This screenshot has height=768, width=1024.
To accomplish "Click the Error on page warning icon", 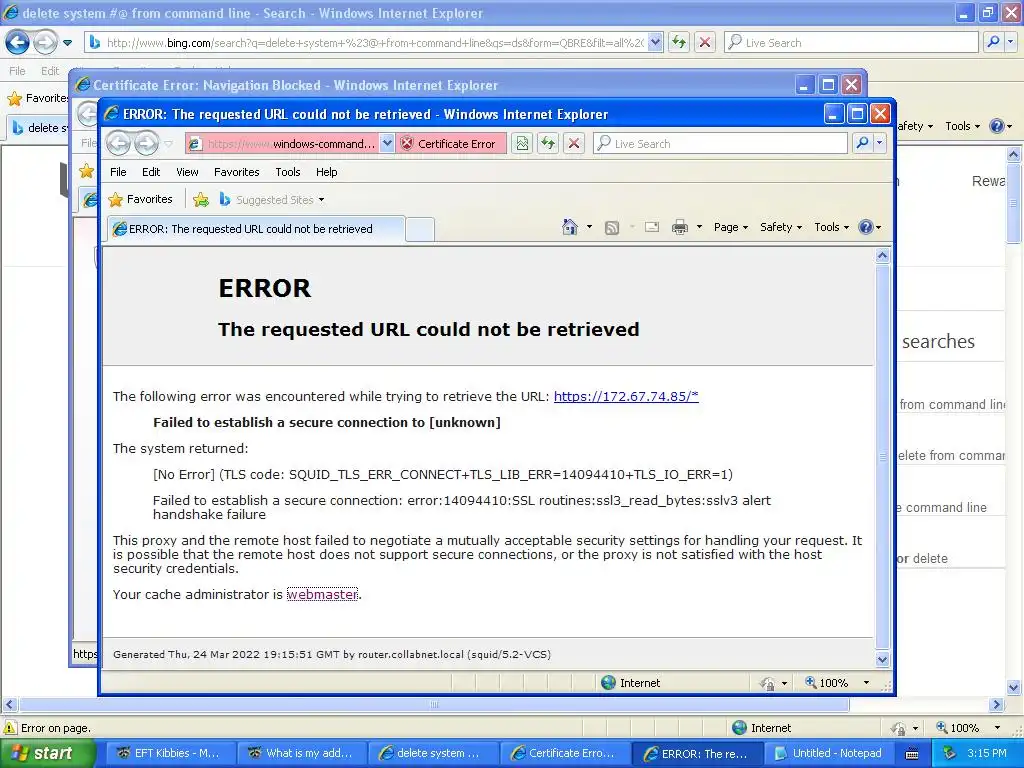I will click(10, 728).
